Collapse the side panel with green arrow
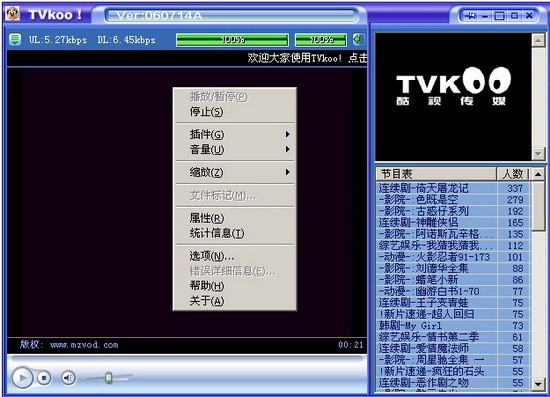 (358, 39)
